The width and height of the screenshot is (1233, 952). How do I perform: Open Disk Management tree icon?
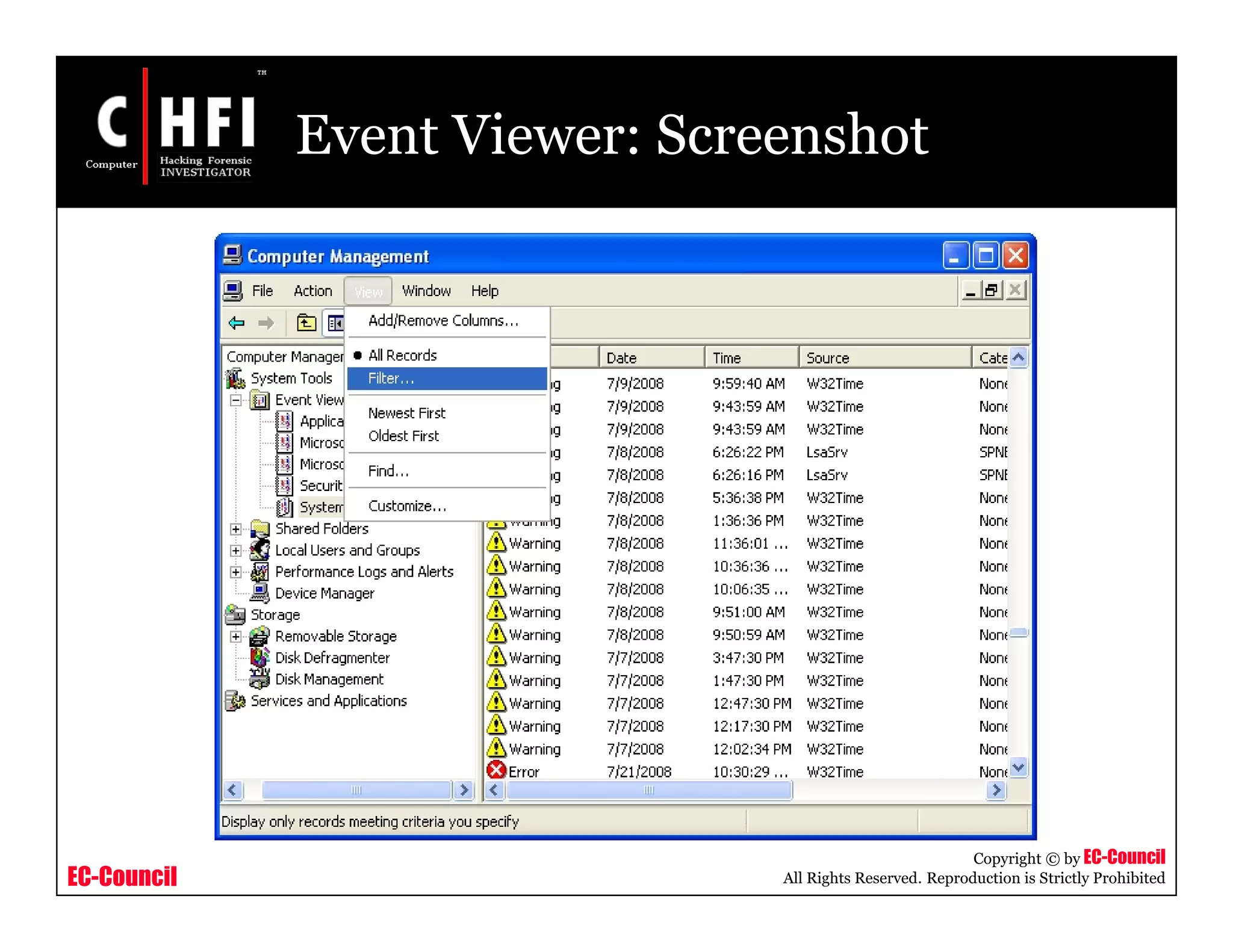coord(259,679)
